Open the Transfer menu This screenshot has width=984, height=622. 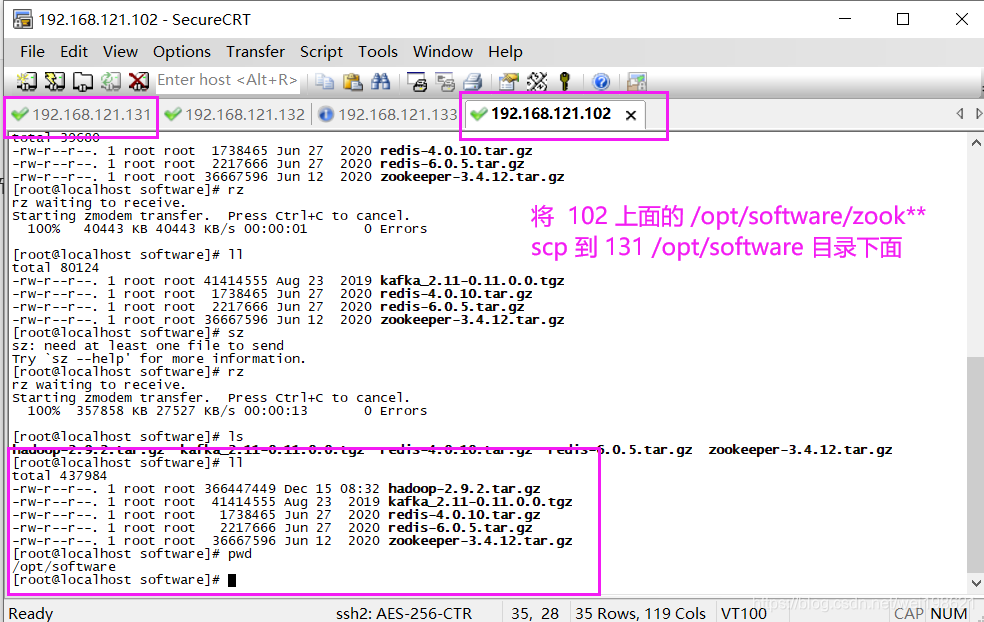(x=255, y=51)
